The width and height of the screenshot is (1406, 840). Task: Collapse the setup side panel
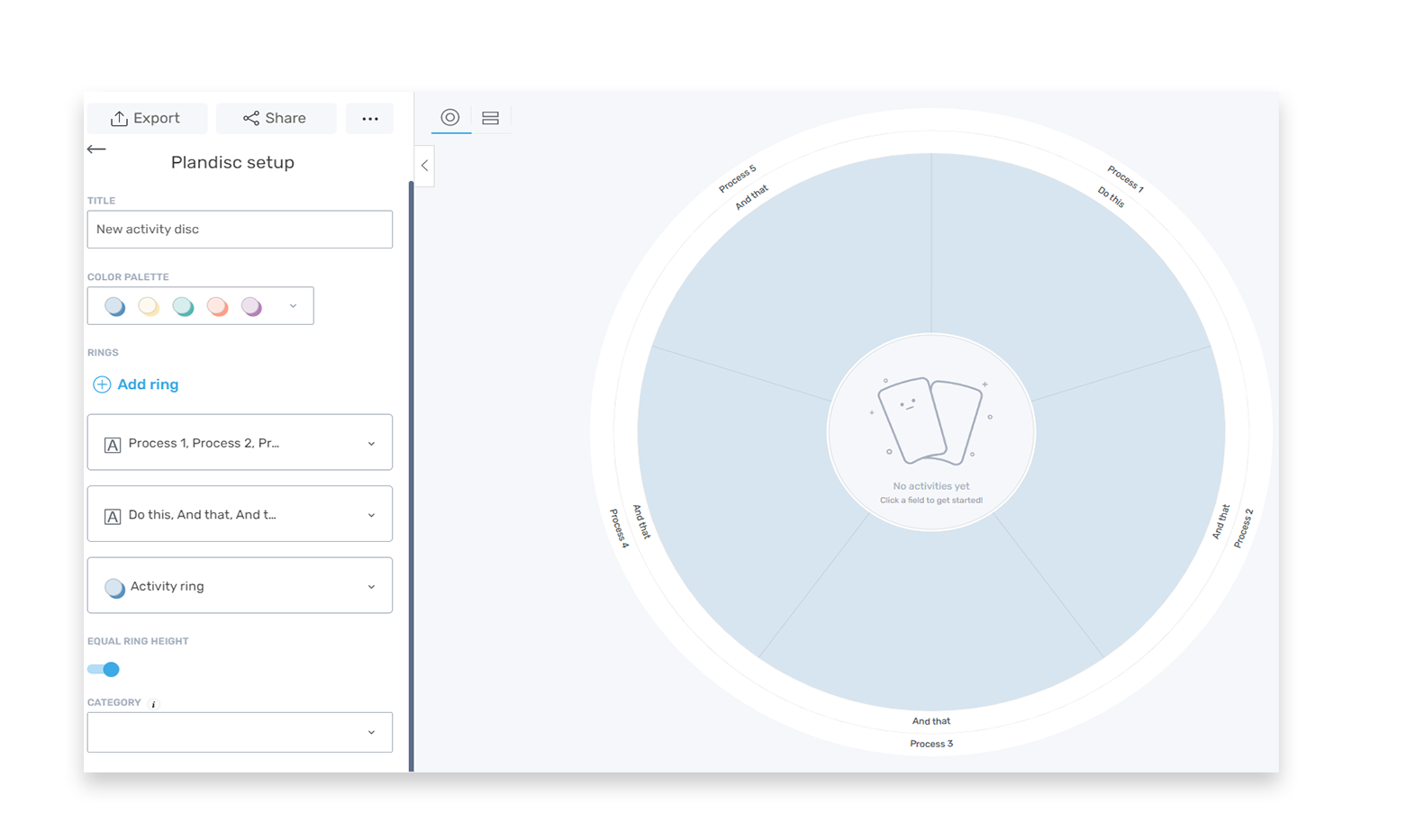point(424,166)
